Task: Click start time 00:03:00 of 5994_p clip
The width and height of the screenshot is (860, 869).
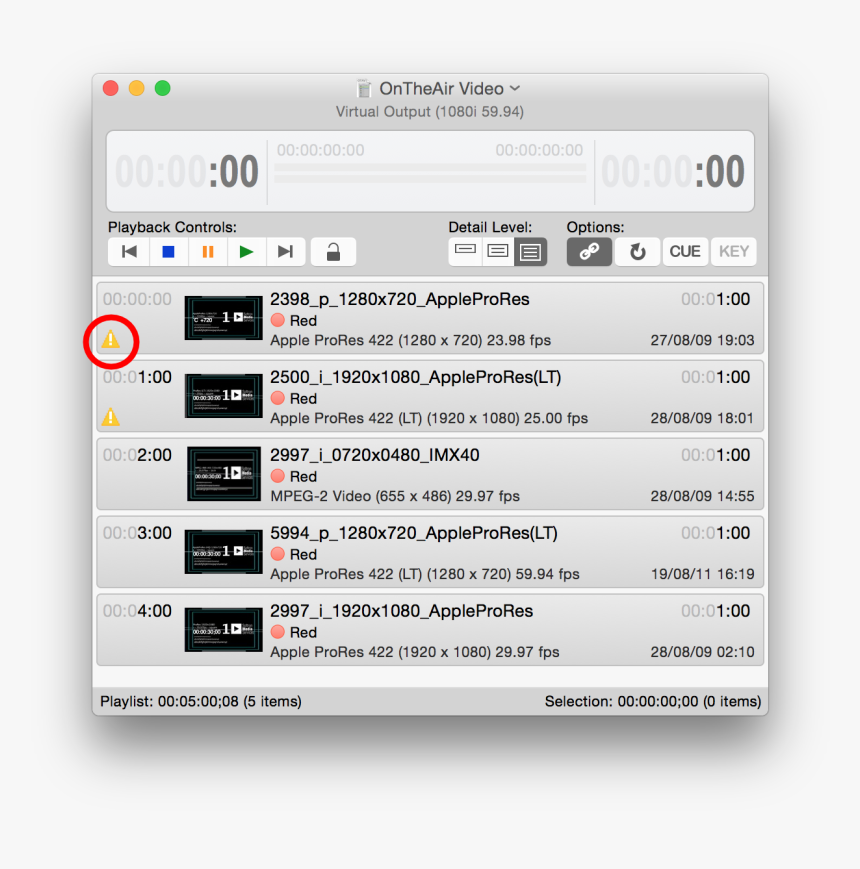Action: point(137,533)
